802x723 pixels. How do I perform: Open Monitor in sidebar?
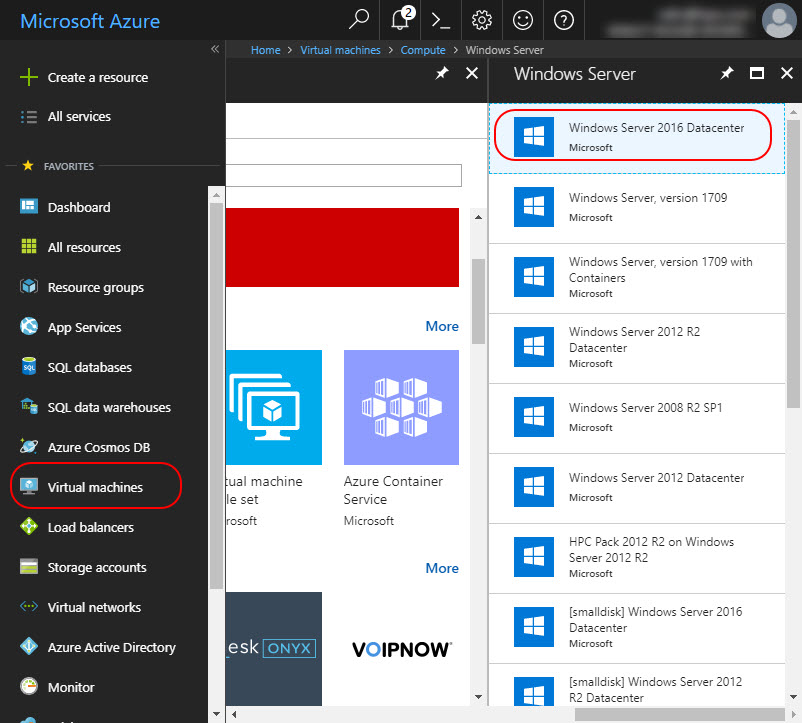coord(71,687)
